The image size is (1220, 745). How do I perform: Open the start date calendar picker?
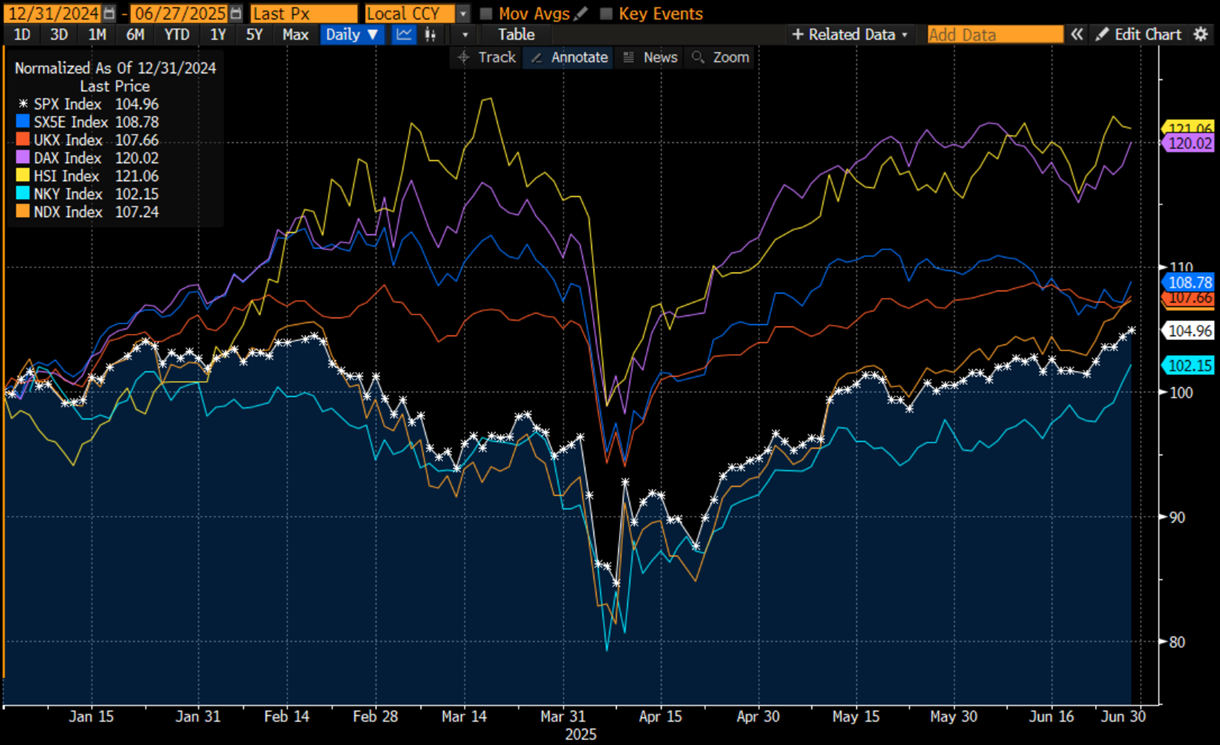point(109,14)
